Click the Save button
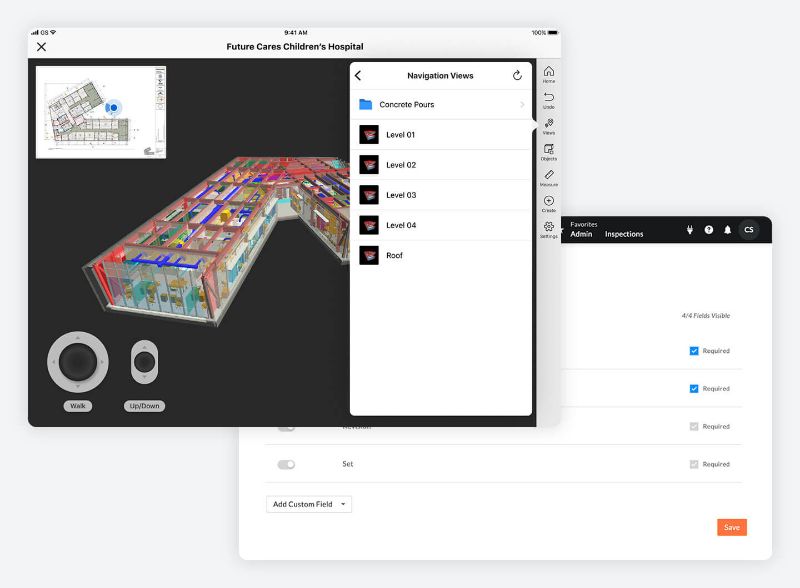This screenshot has width=800, height=588. 731,526
